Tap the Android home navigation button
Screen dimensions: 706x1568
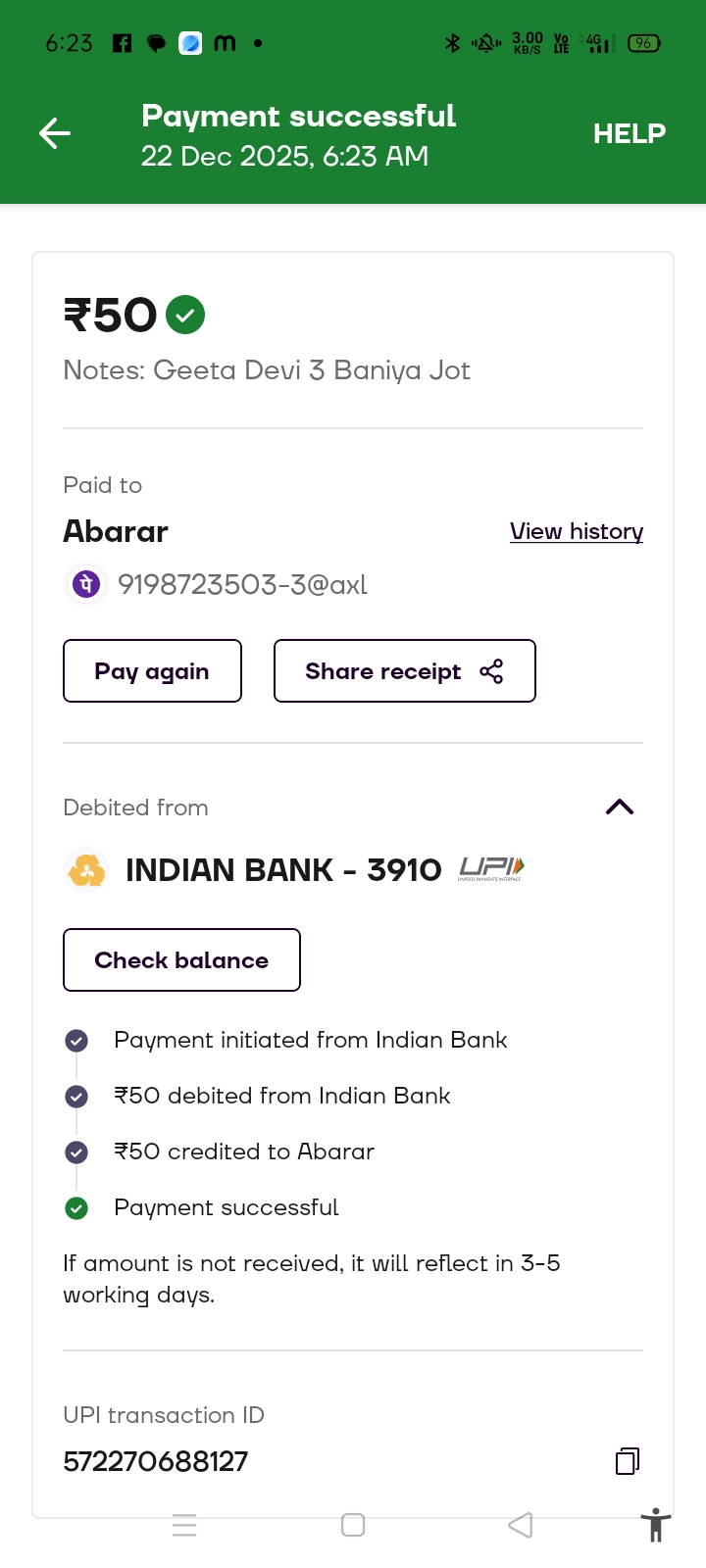pos(353,1525)
